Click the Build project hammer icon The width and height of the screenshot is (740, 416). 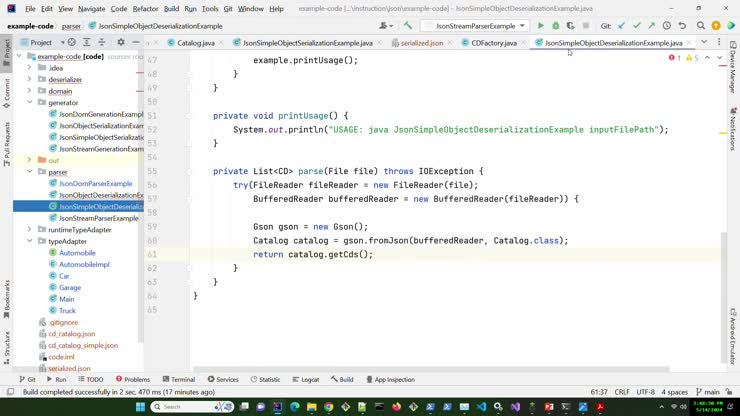pos(407,25)
